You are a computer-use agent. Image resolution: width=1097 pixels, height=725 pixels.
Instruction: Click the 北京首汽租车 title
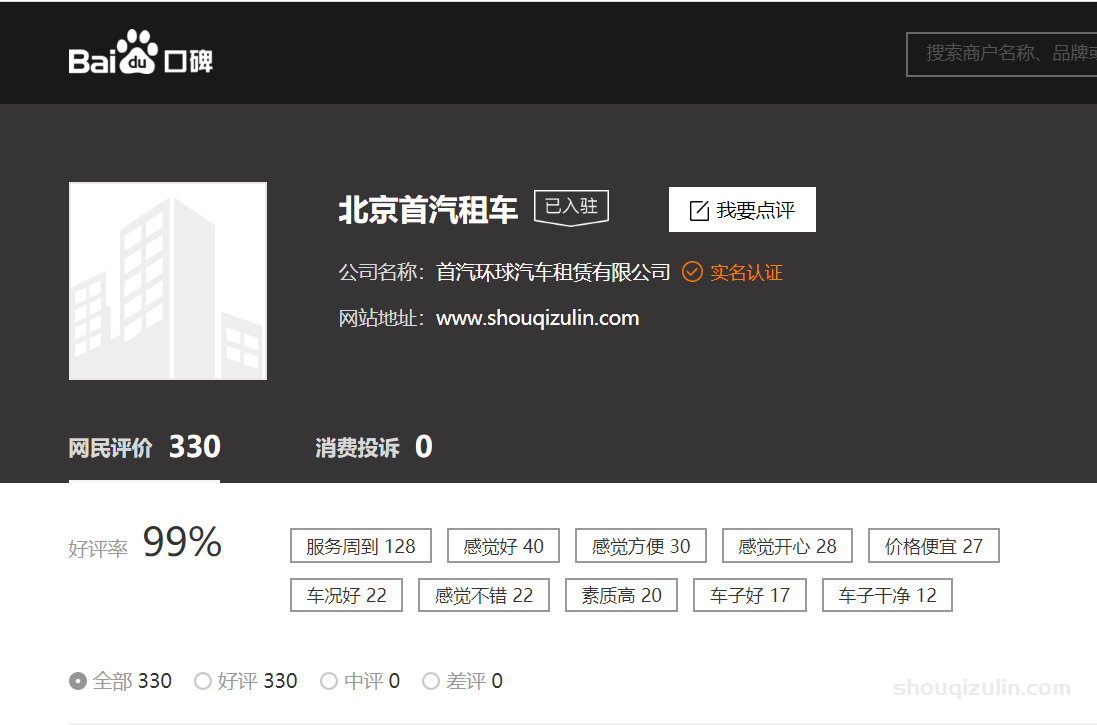tap(428, 209)
